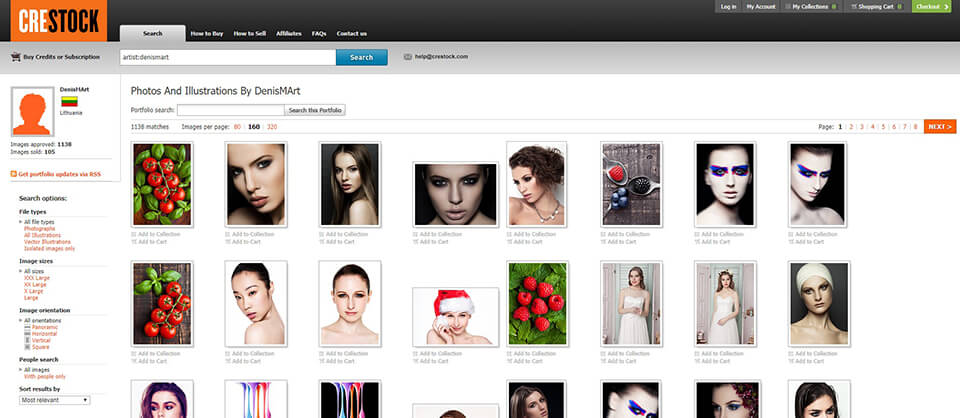Click the shopping cart icon beside Buy Credits
The height and width of the screenshot is (418, 960).
[15, 57]
